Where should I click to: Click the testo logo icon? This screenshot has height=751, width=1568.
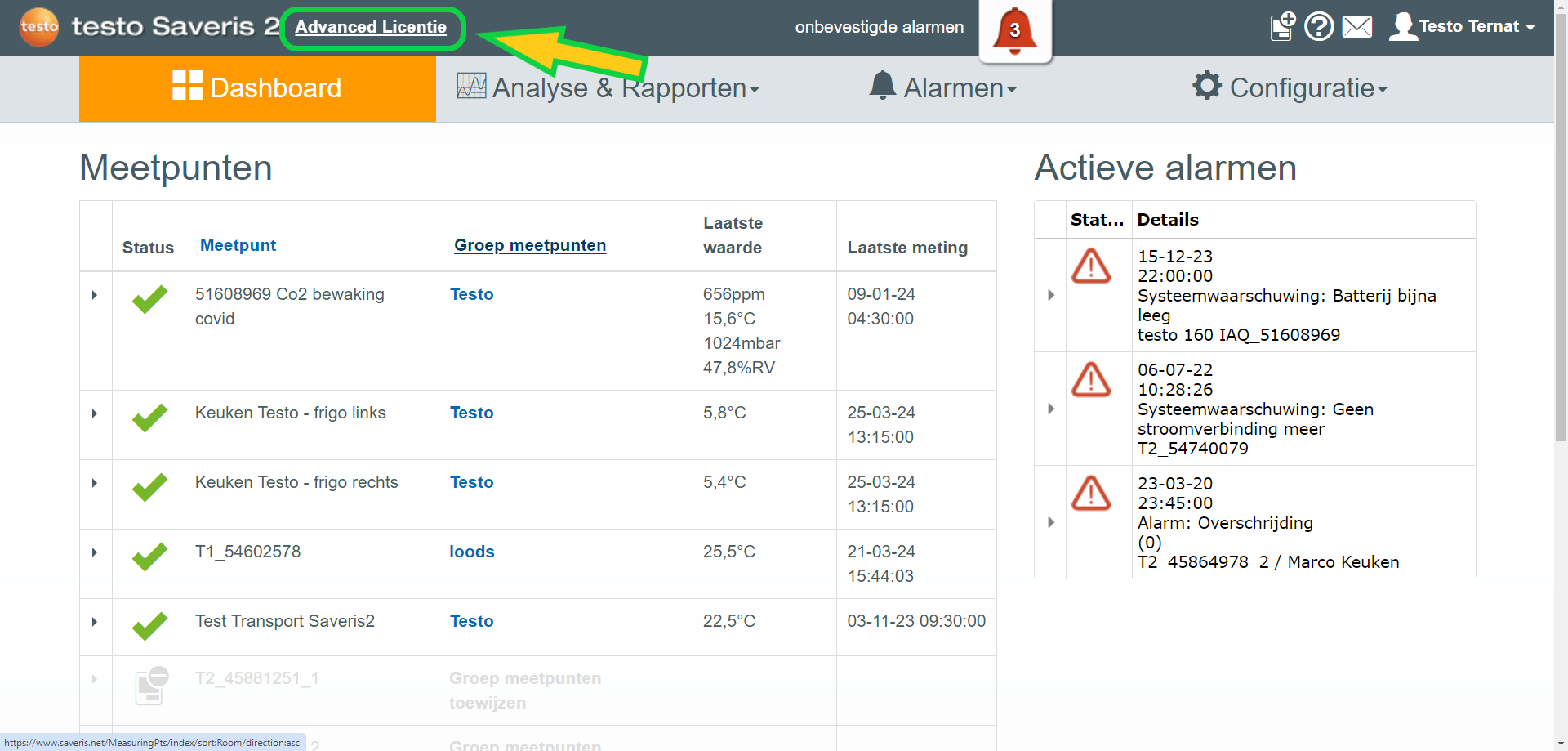39,27
